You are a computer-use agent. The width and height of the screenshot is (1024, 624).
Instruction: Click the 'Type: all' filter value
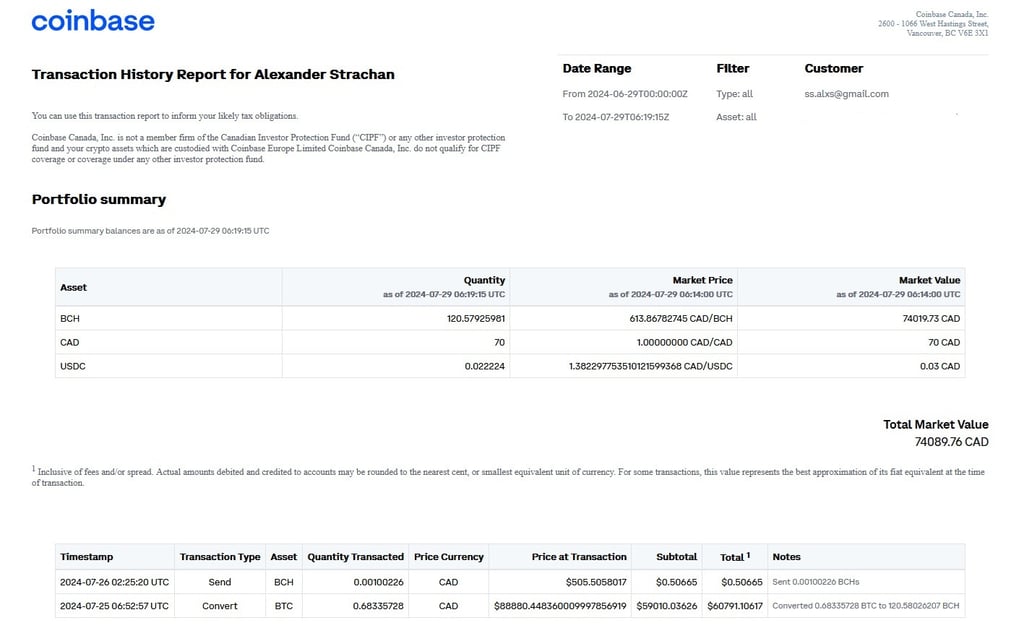735,94
